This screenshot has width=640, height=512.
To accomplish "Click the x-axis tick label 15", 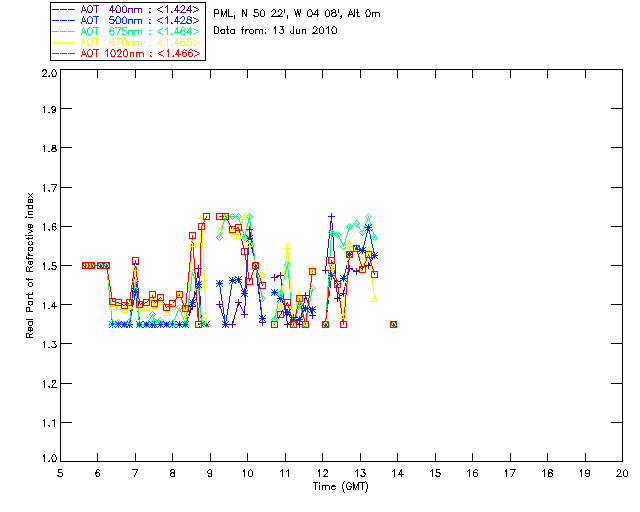I will 435,473.
